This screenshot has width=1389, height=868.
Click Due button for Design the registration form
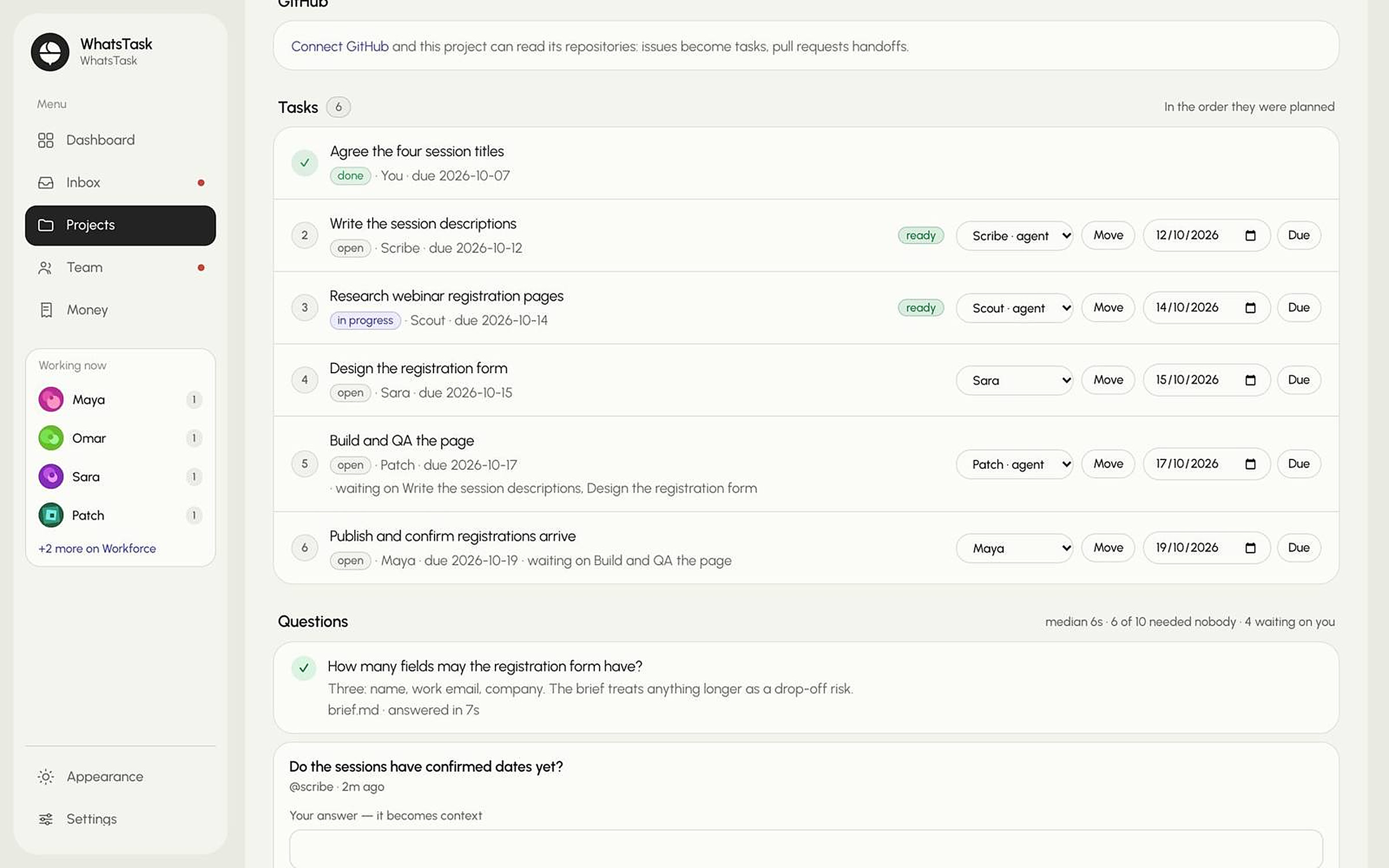pyautogui.click(x=1299, y=380)
